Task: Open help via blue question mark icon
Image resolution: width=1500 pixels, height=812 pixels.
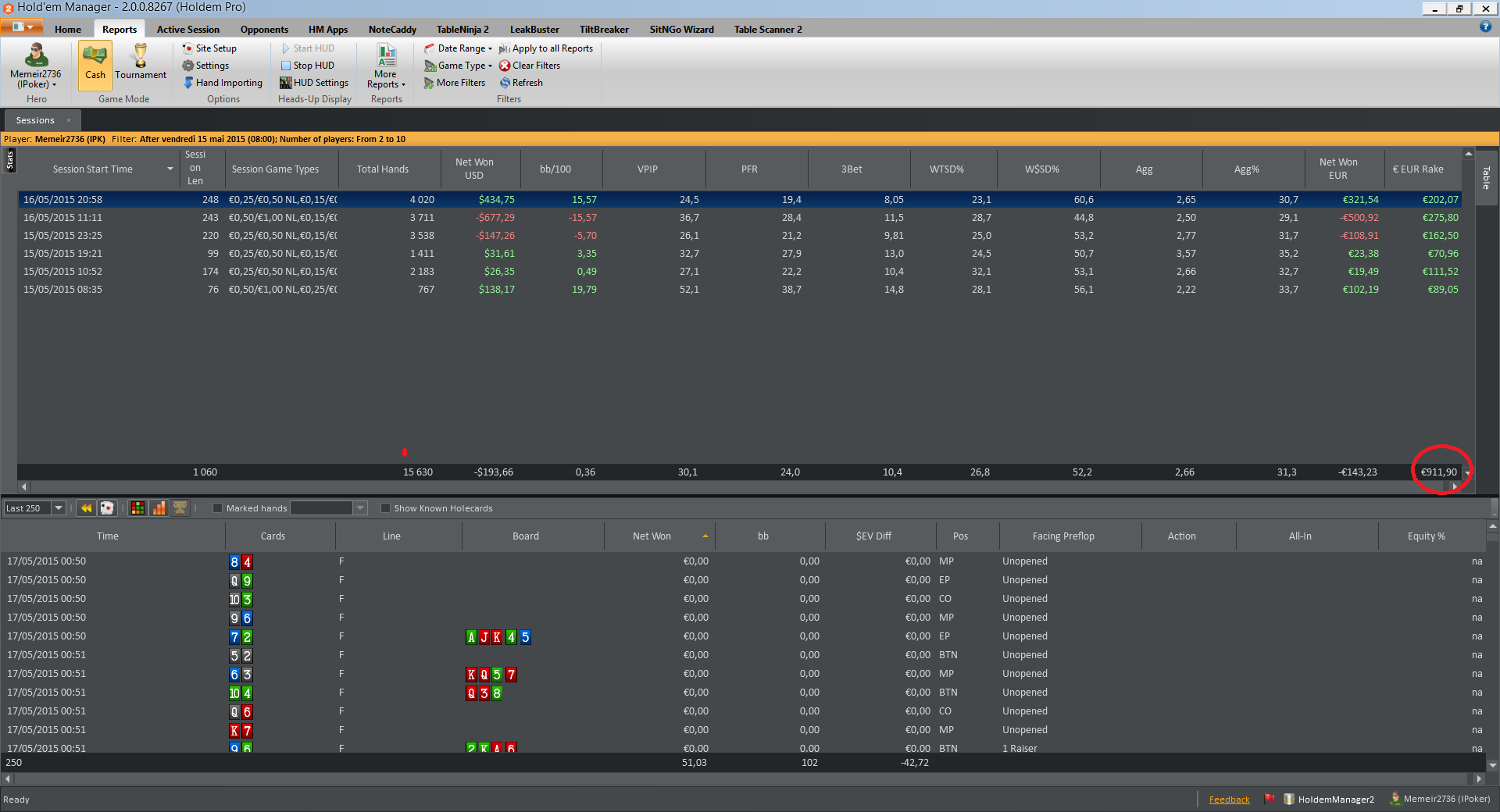Action: (x=1485, y=27)
